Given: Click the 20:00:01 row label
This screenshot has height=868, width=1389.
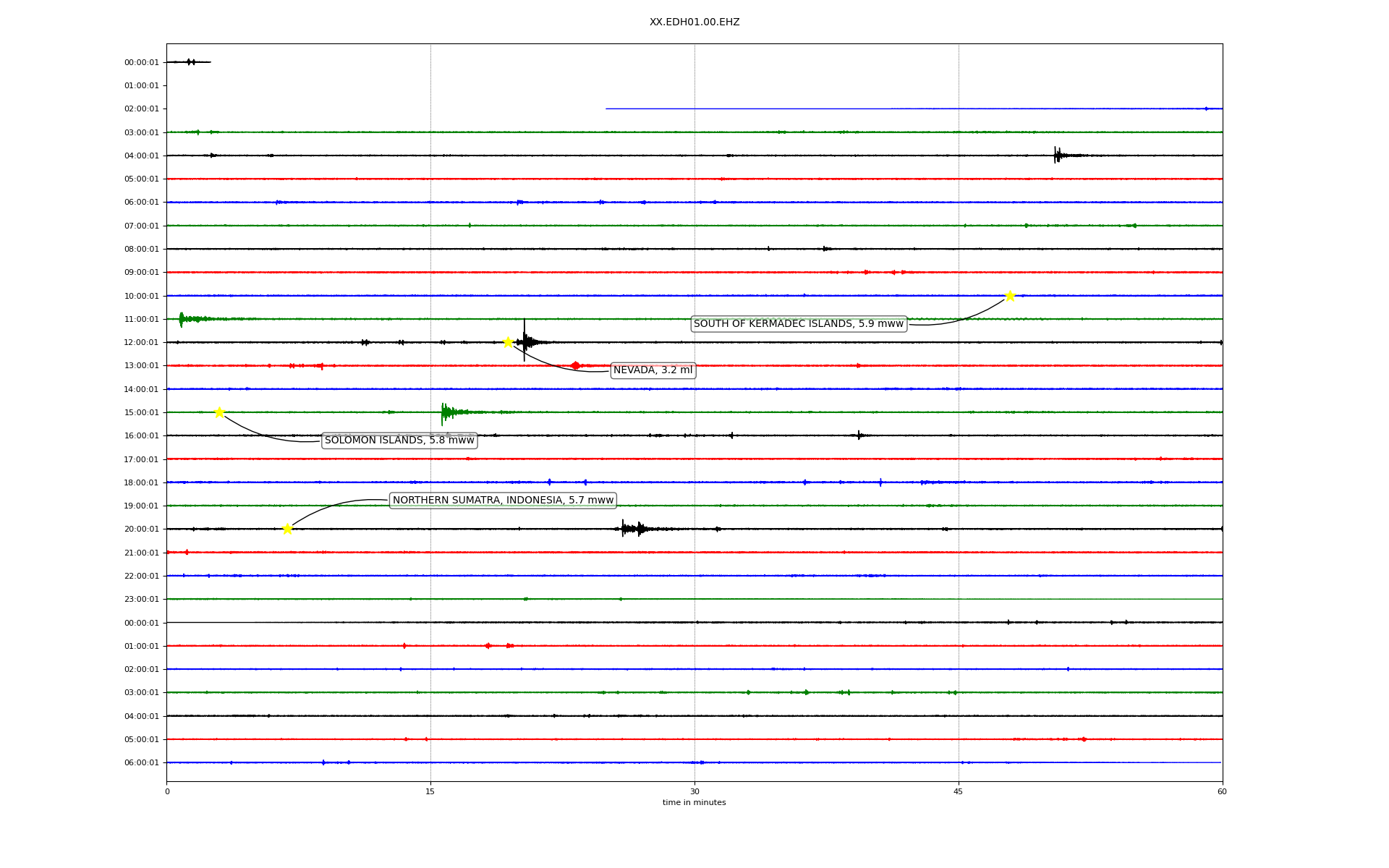Looking at the screenshot, I should 141,529.
